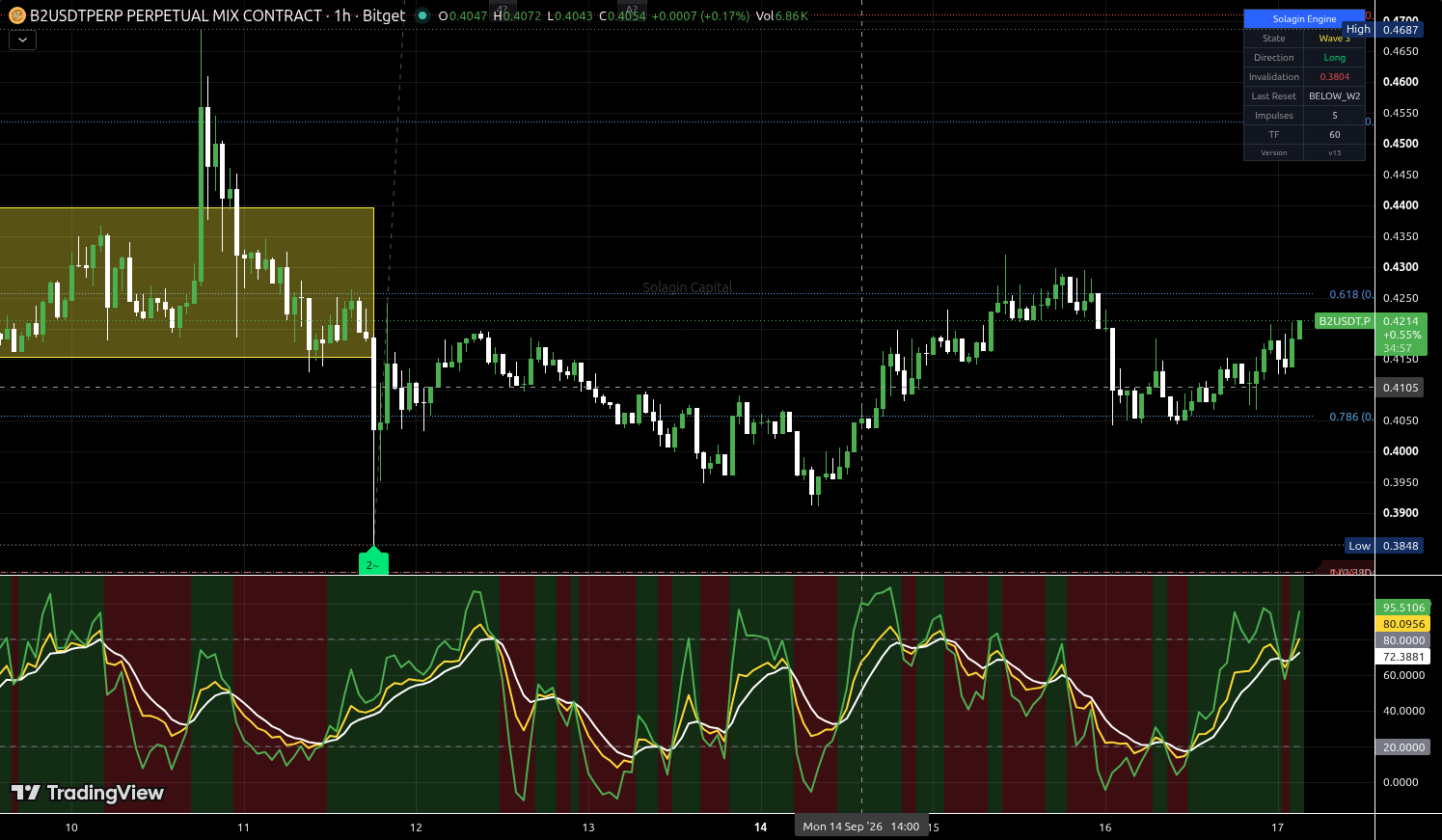
Task: Click date label 12 on time axis
Action: (x=416, y=827)
